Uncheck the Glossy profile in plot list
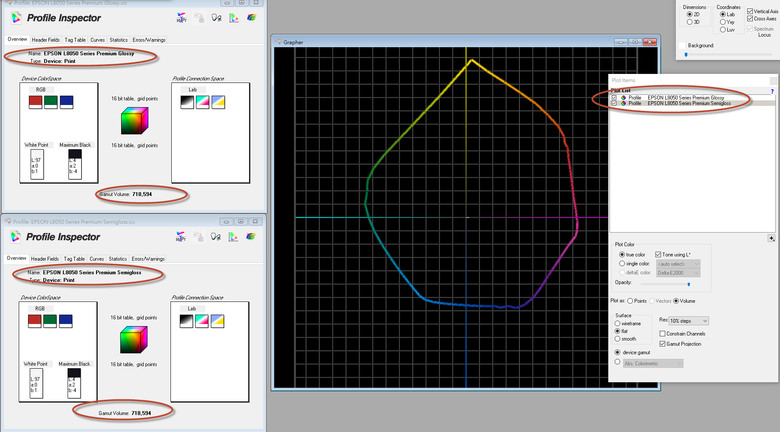The image size is (780, 432). pyautogui.click(x=614, y=98)
